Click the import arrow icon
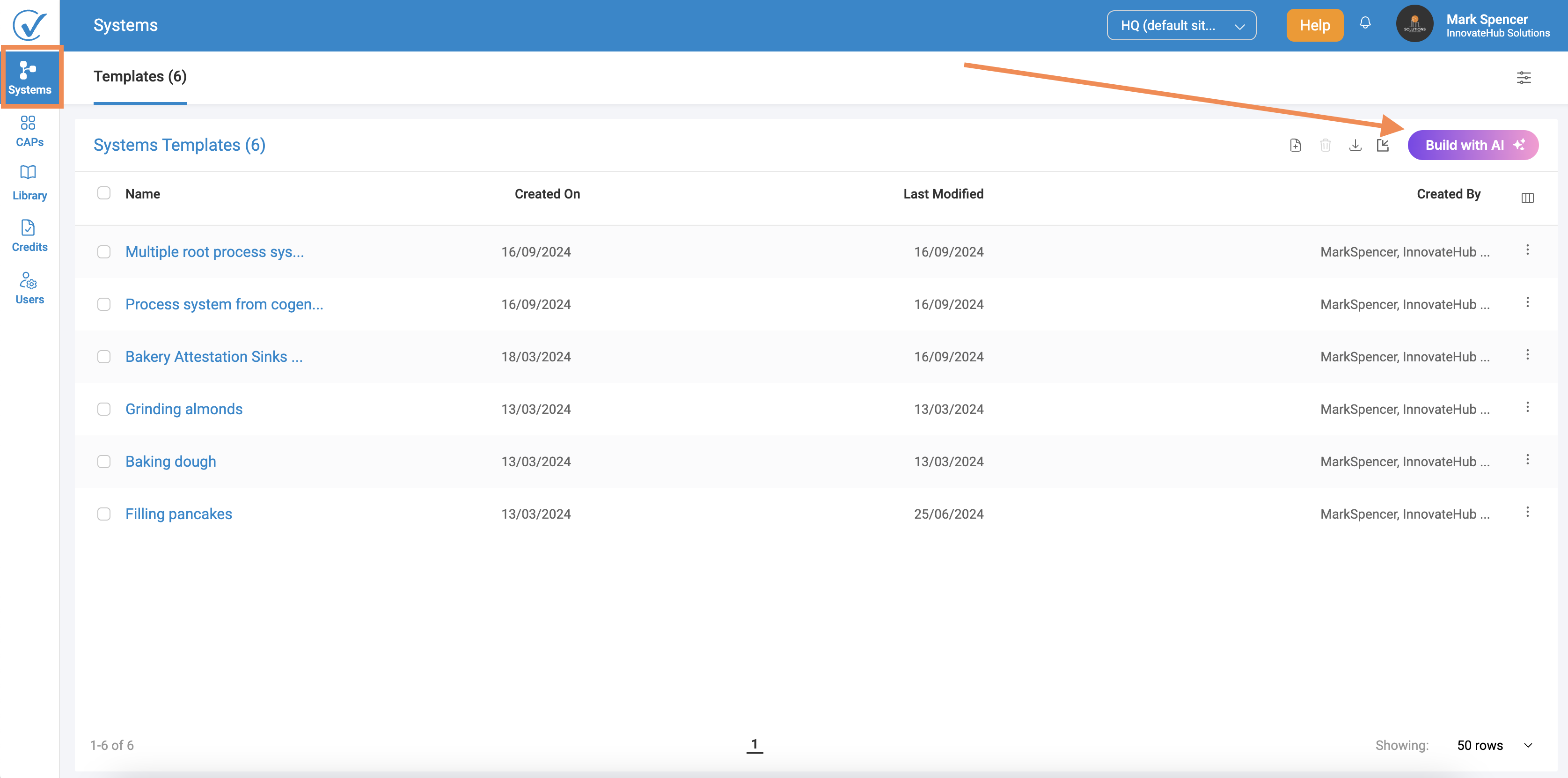Viewport: 1568px width, 778px height. pyautogui.click(x=1382, y=145)
